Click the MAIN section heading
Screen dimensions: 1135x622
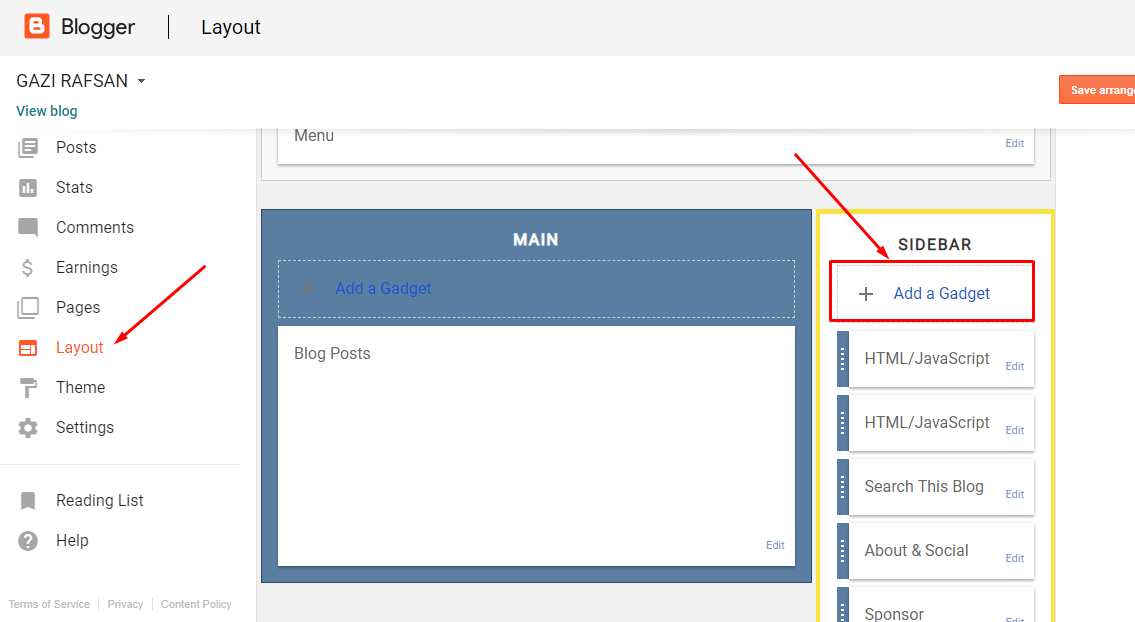click(x=536, y=240)
